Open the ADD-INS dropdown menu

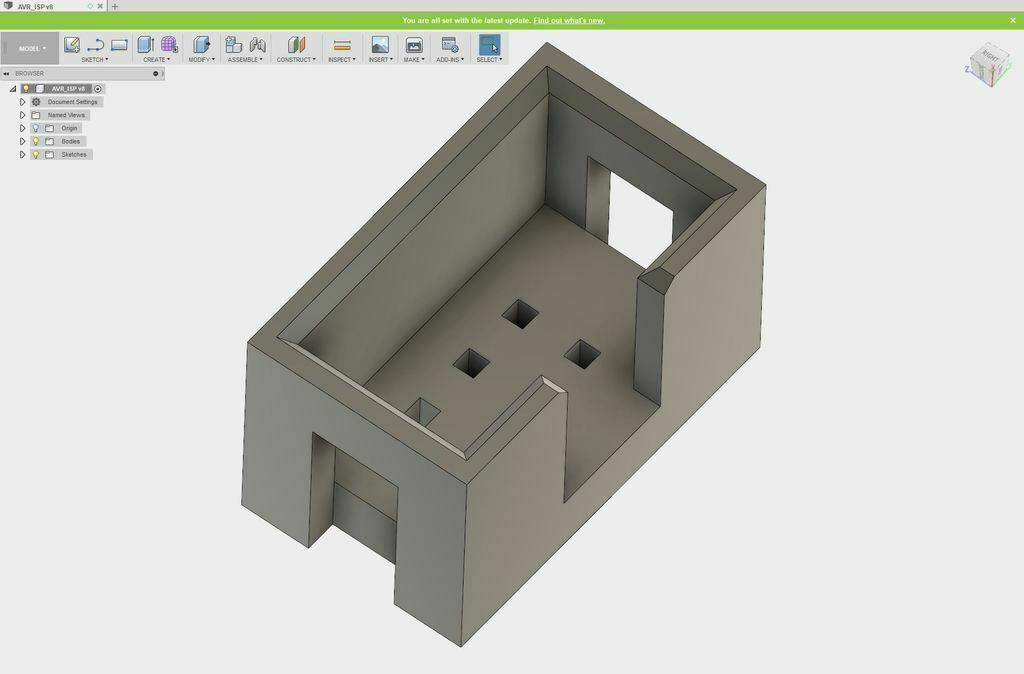(450, 59)
